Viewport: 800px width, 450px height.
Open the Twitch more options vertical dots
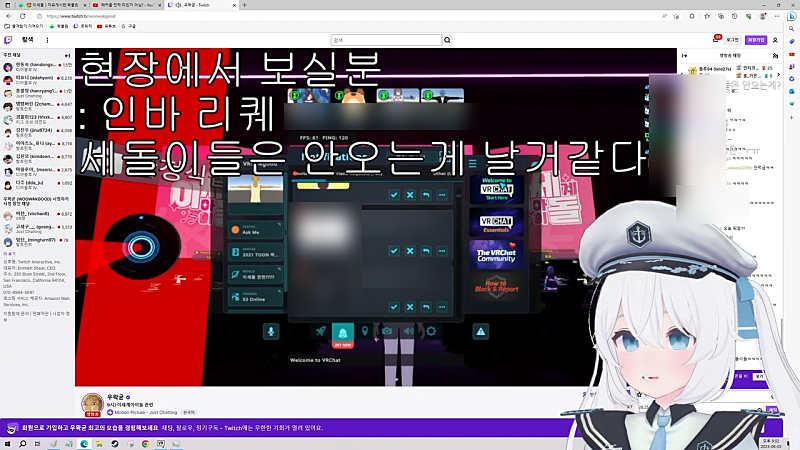(x=47, y=40)
